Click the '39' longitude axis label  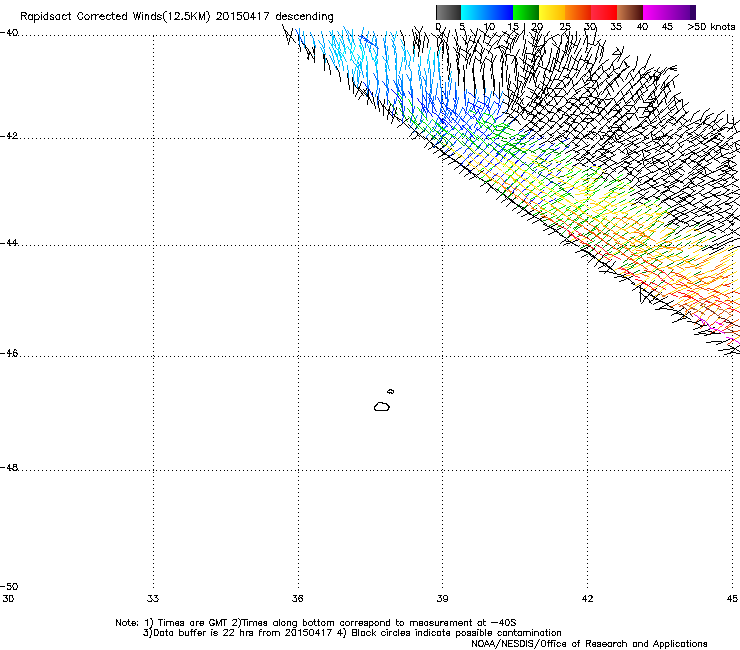click(x=442, y=599)
